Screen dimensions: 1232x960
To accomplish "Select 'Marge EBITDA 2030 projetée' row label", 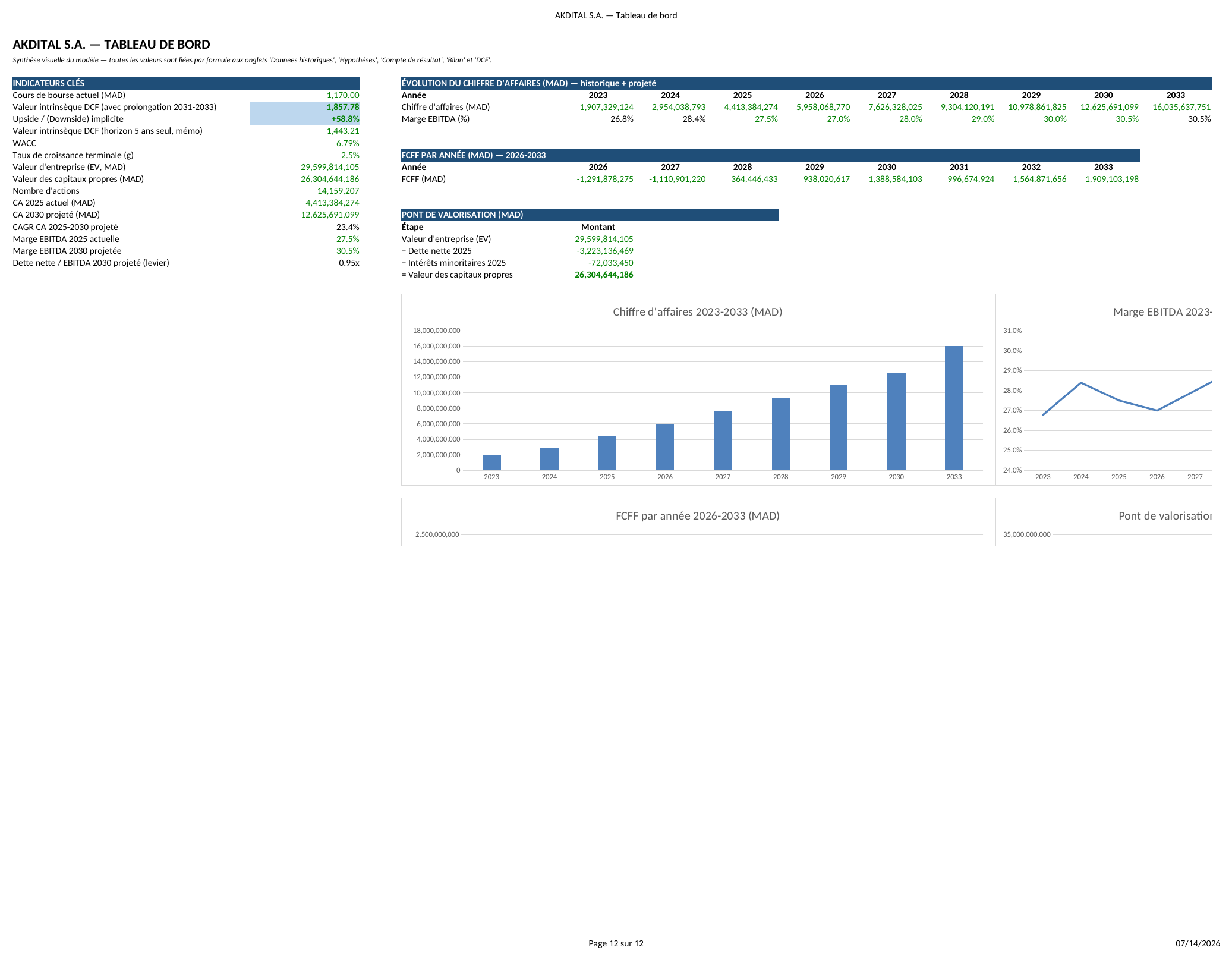I will [x=67, y=251].
